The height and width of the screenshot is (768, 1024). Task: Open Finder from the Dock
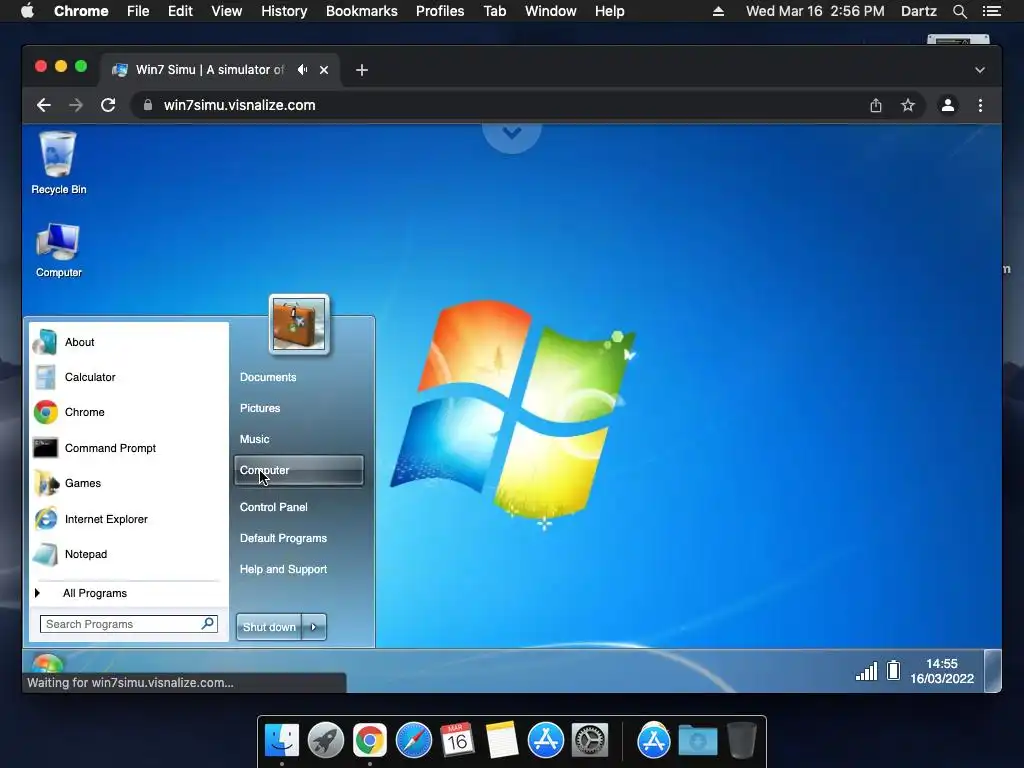[x=281, y=741]
